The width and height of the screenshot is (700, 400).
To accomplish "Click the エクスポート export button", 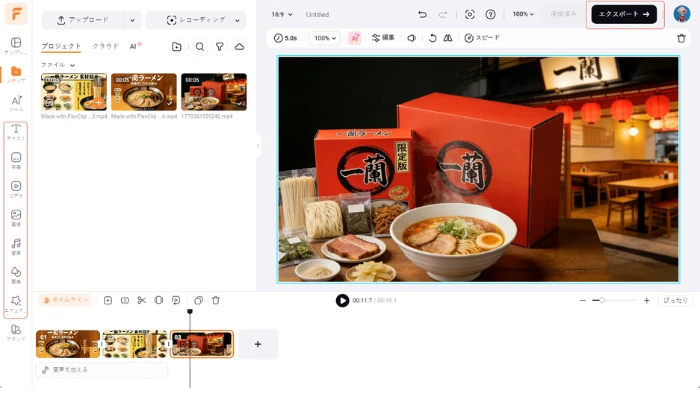I will pyautogui.click(x=624, y=15).
